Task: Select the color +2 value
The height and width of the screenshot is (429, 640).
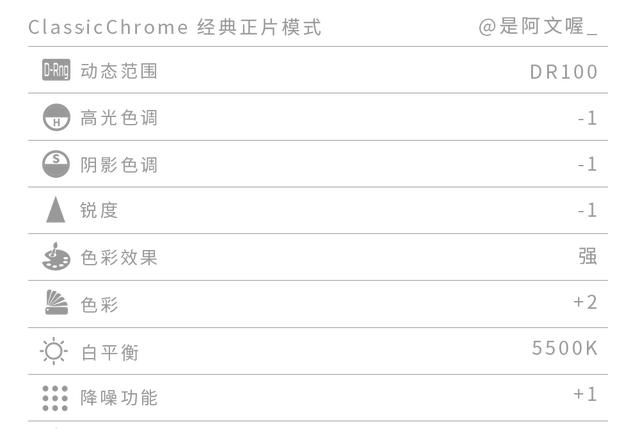Action: [585, 302]
